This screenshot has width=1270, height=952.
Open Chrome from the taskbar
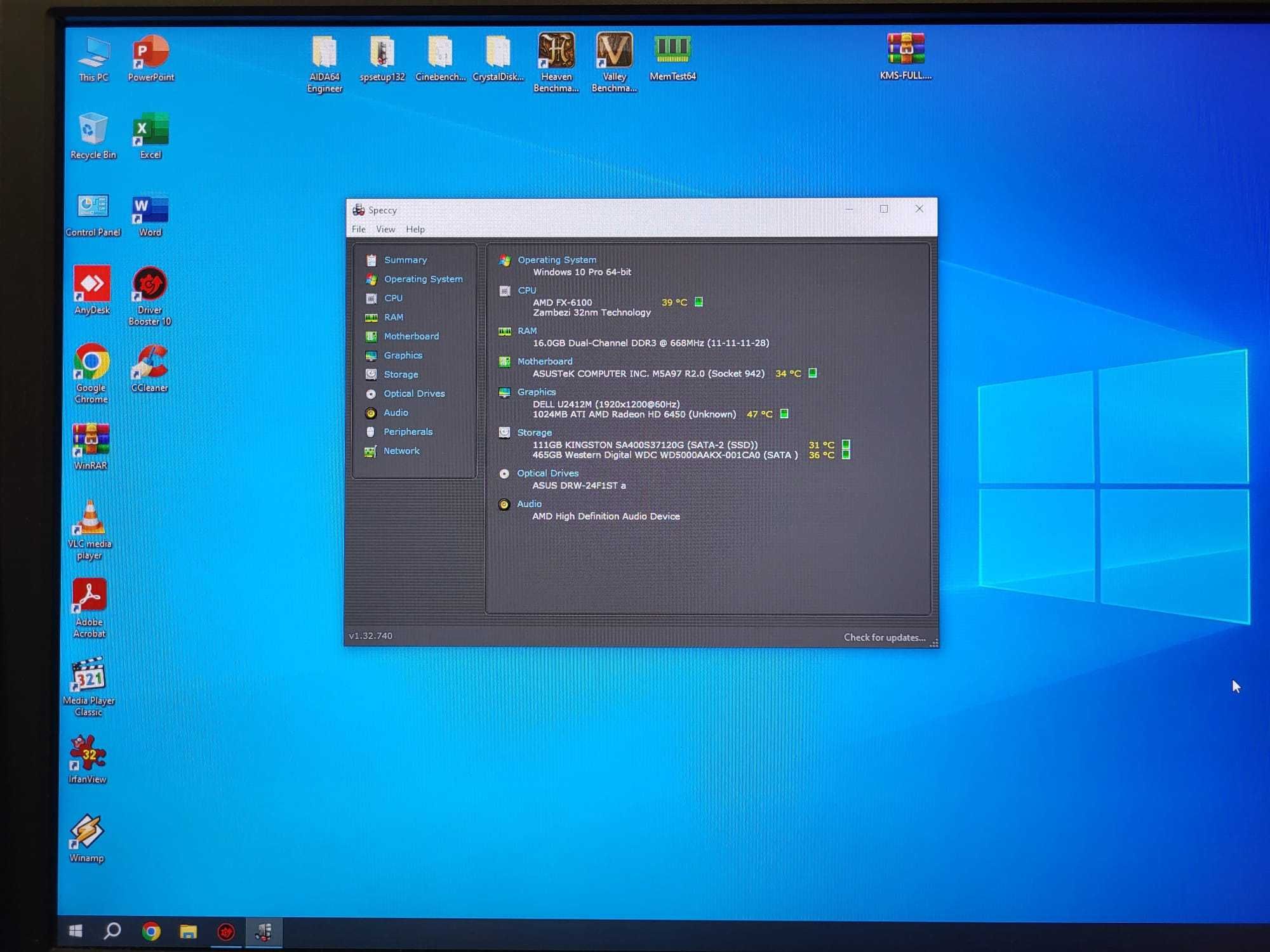150,932
